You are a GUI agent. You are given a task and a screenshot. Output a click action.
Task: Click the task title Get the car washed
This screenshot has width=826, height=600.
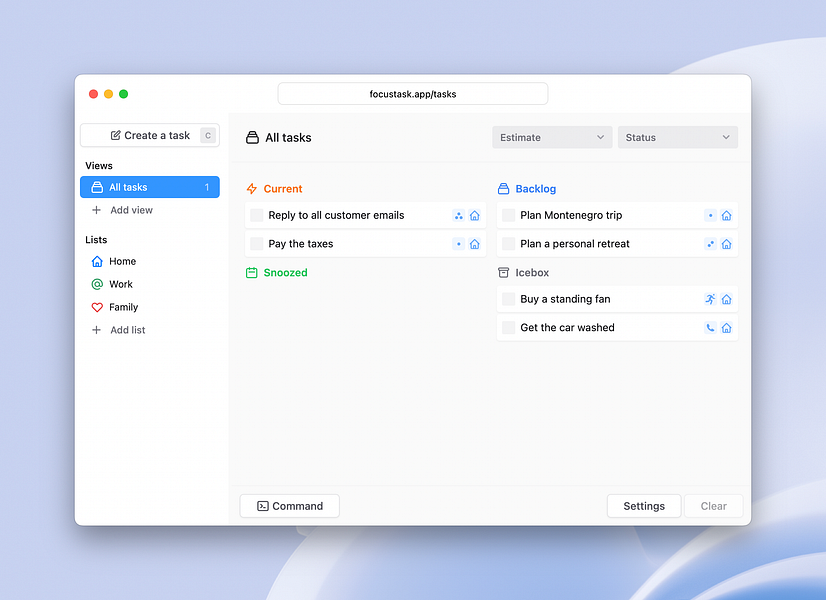pyautogui.click(x=567, y=328)
